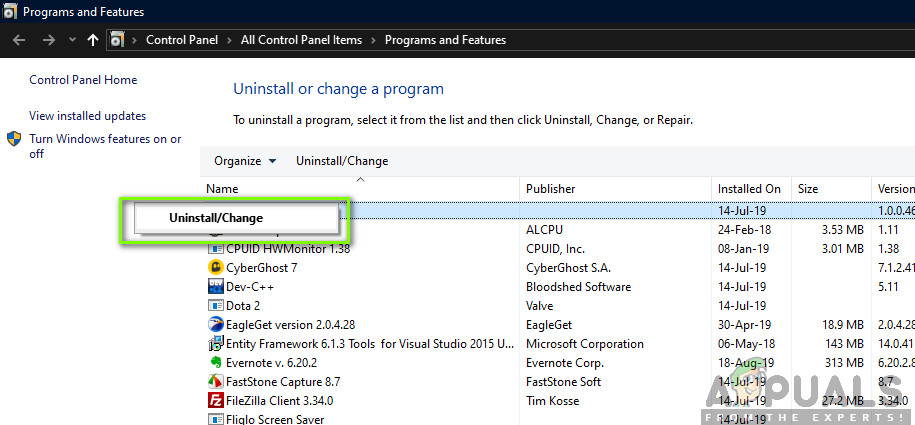The height and width of the screenshot is (425, 915).
Task: Expand recent locations chevron in navigation bar
Action: pos(71,41)
